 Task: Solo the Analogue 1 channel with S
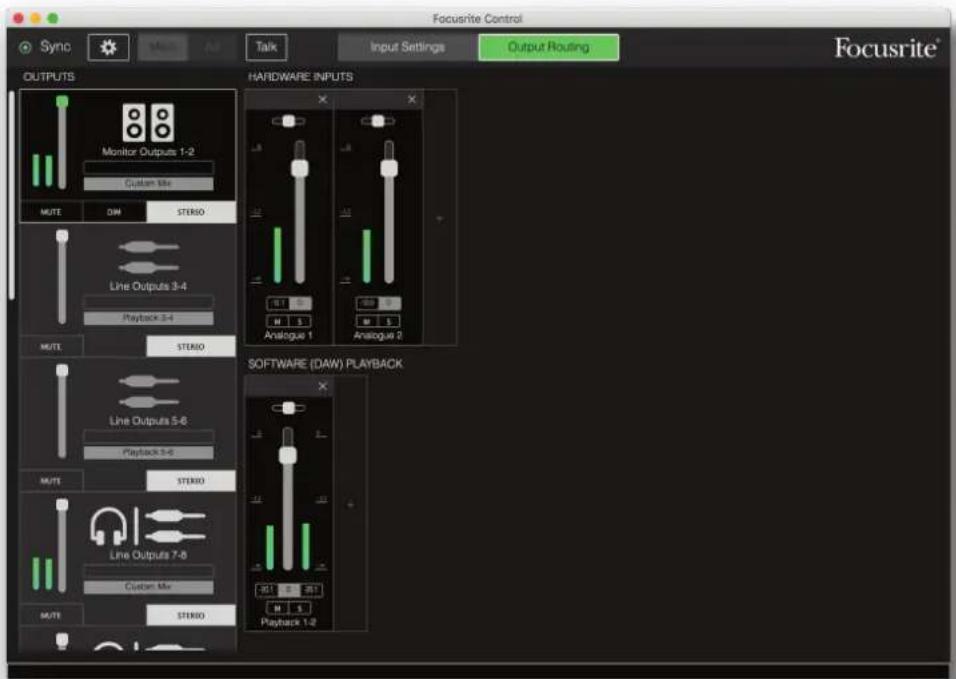[x=300, y=321]
